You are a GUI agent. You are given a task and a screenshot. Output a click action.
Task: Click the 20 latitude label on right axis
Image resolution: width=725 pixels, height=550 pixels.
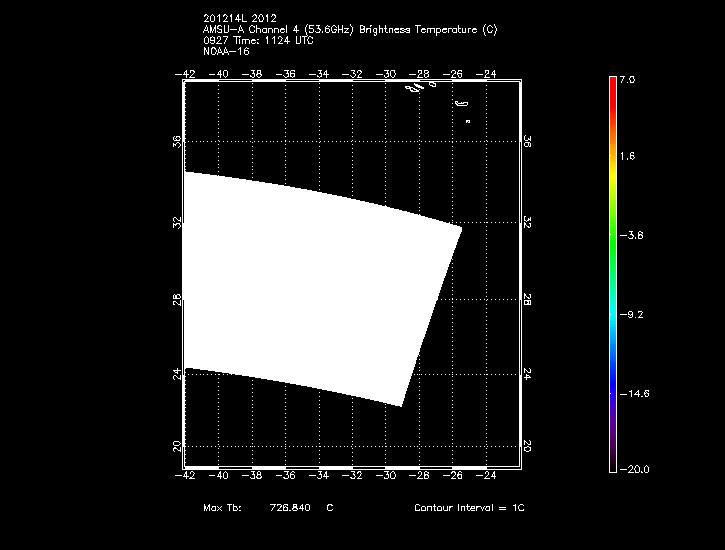click(527, 446)
